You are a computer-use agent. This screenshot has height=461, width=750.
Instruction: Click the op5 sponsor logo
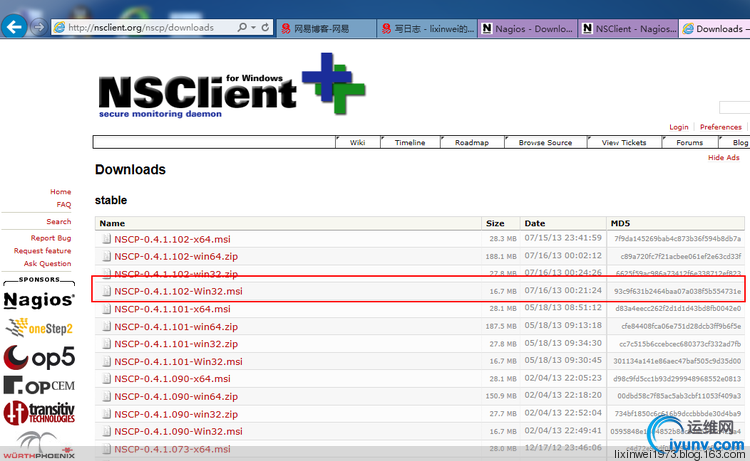[39, 357]
